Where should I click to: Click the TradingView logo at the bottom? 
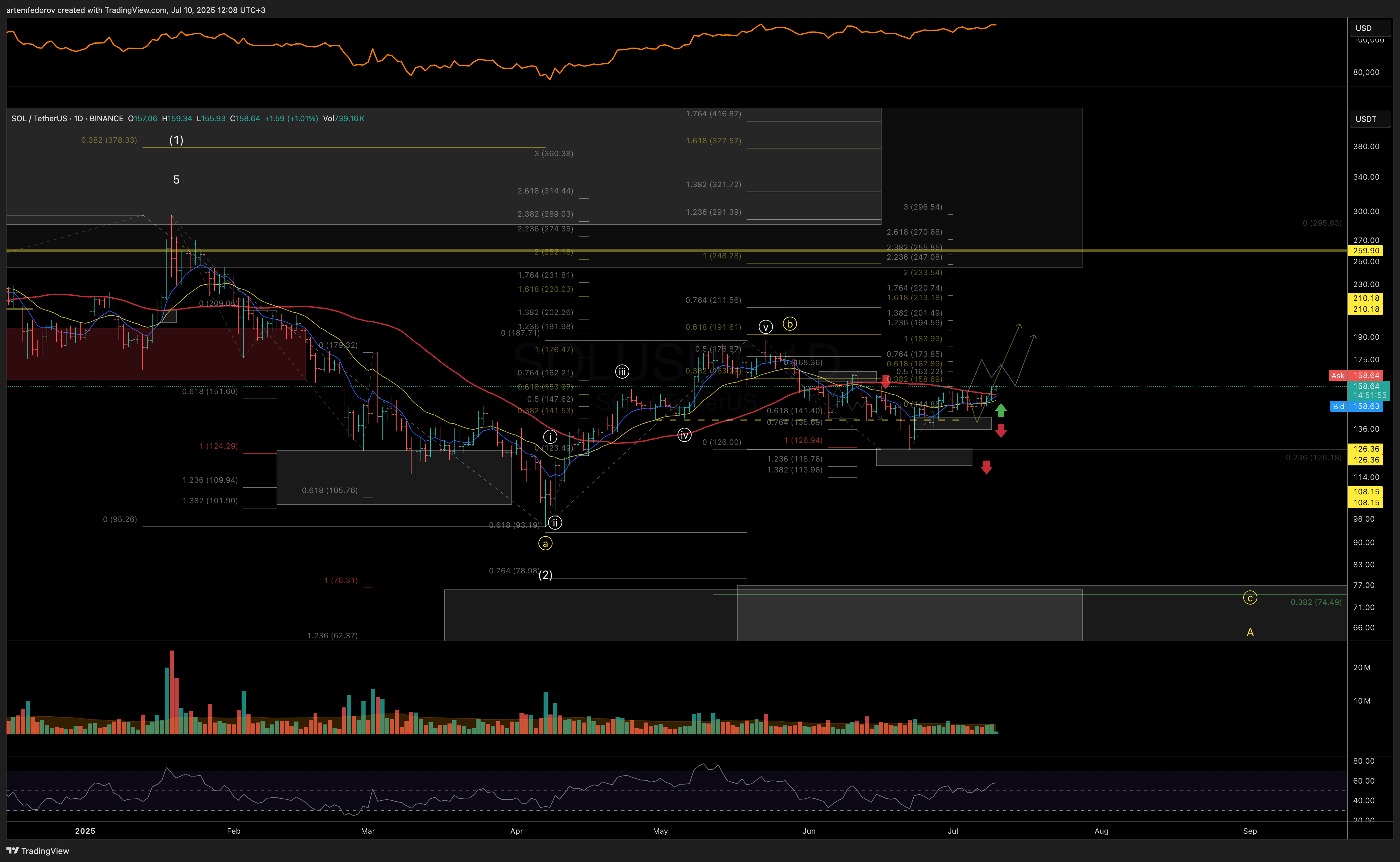(38, 851)
